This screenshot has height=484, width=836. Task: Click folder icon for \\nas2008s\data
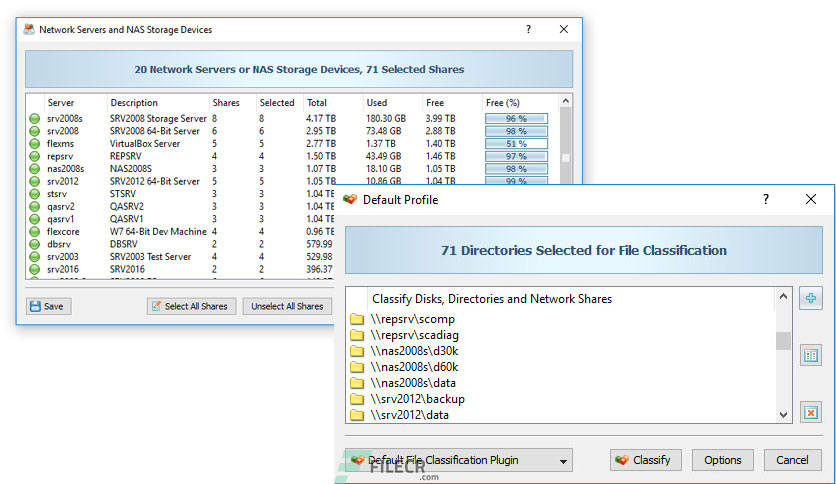coord(357,383)
